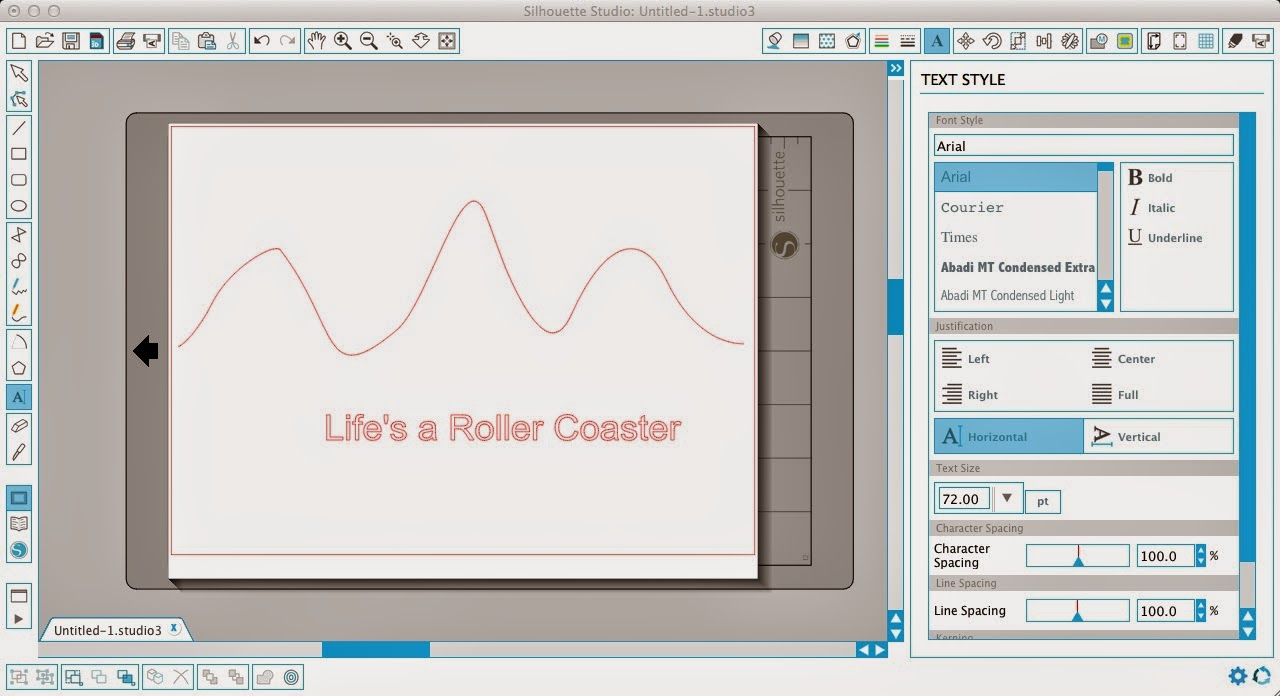Open the Silhouette Online Store
This screenshot has width=1280, height=696.
click(x=19, y=549)
